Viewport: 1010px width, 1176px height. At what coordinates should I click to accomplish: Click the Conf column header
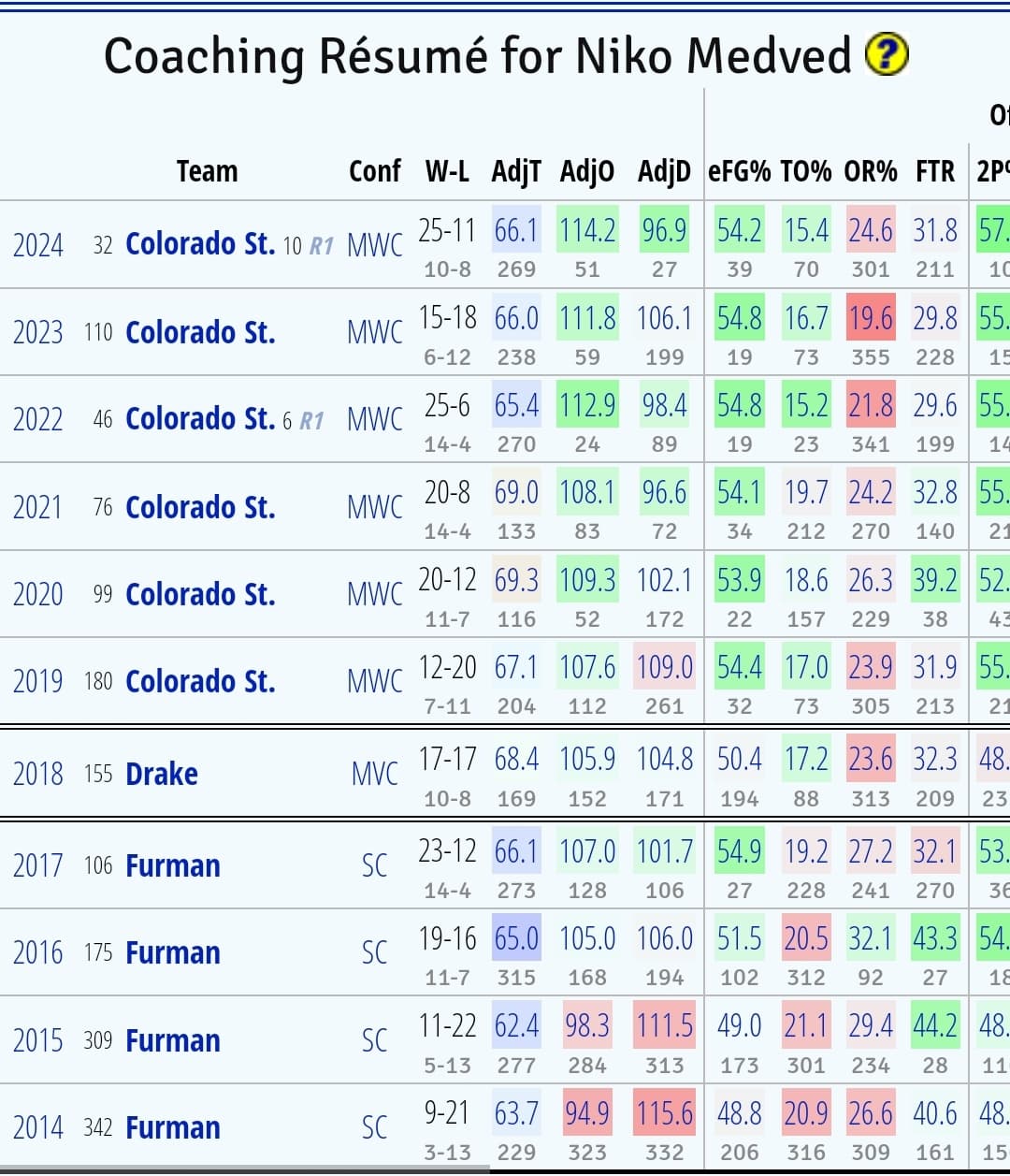coord(374,171)
